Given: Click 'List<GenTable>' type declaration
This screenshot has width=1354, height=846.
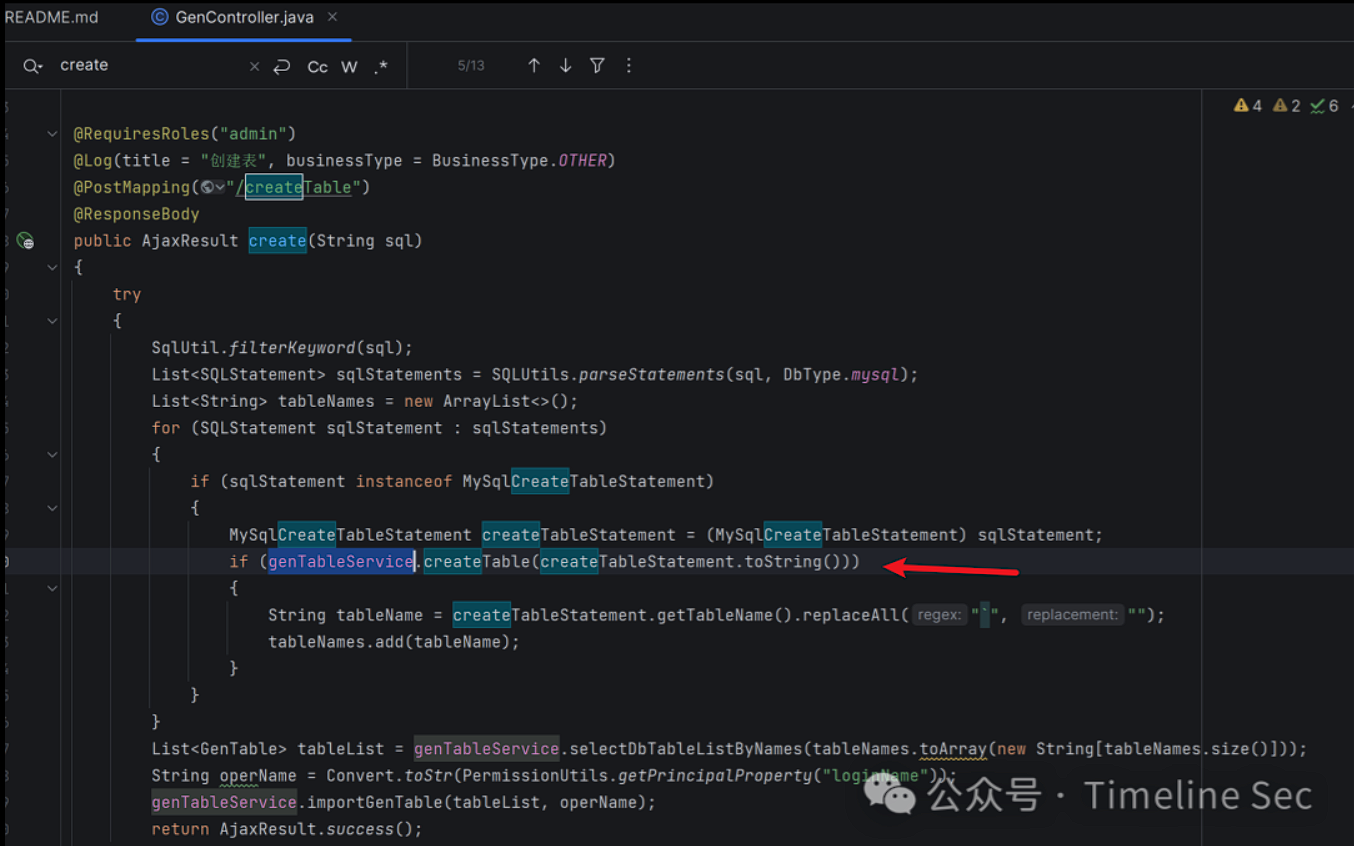Looking at the screenshot, I should click(x=220, y=749).
